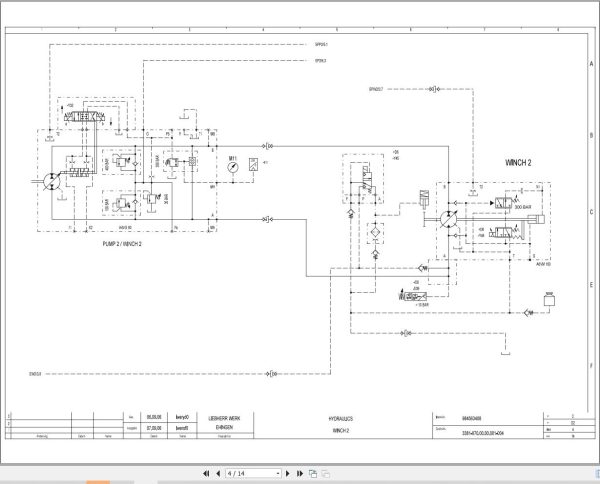Jump to the last page

tap(300, 474)
